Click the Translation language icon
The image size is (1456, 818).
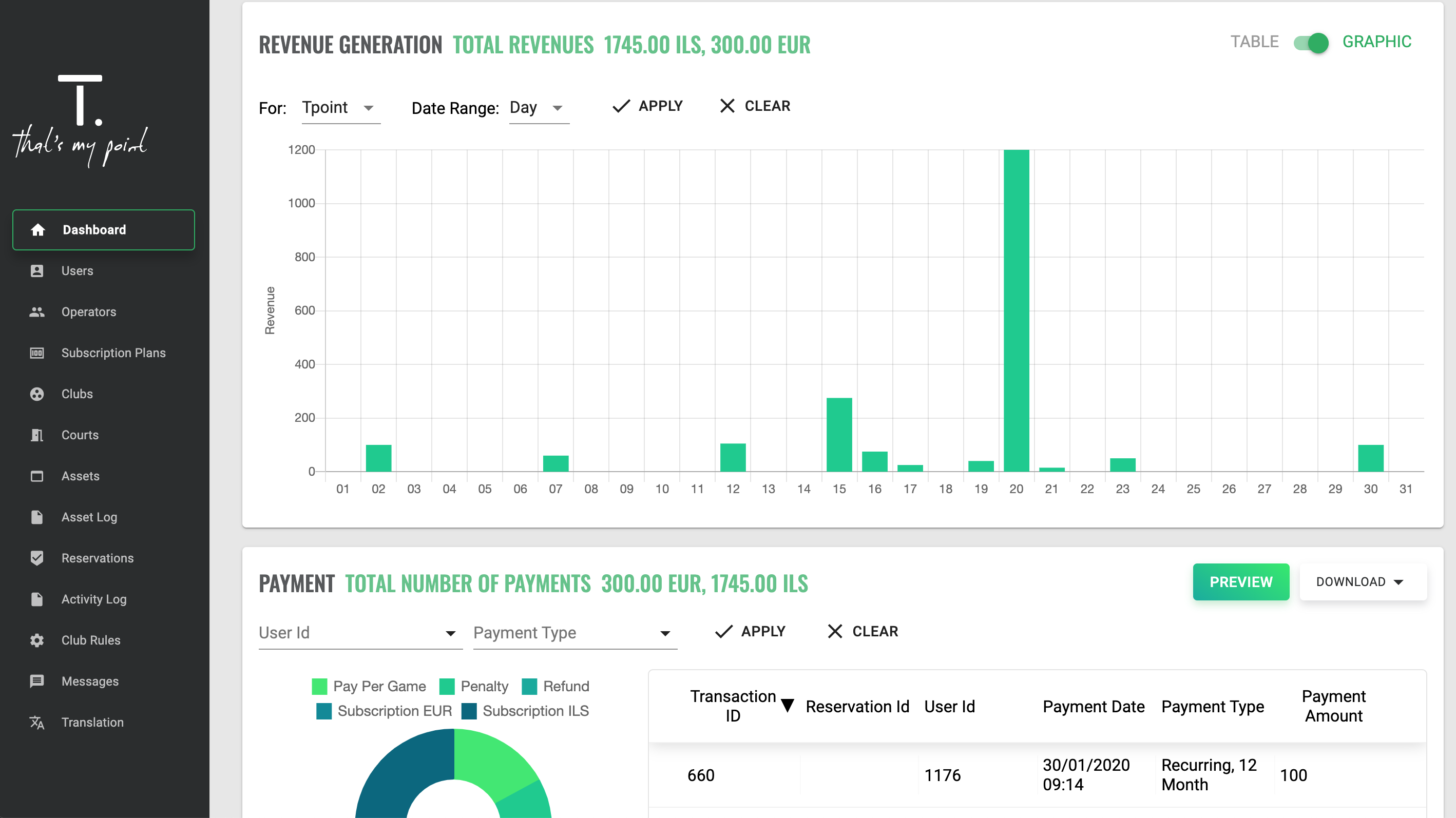click(37, 722)
